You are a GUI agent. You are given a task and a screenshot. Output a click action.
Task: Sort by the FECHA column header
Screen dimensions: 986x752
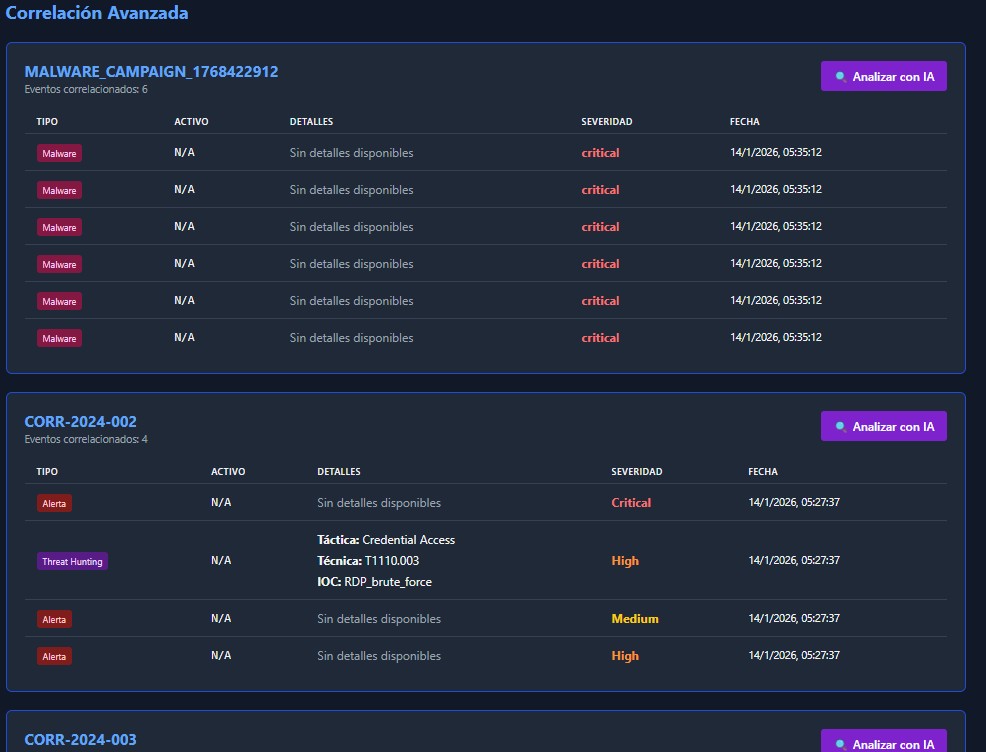tap(744, 121)
